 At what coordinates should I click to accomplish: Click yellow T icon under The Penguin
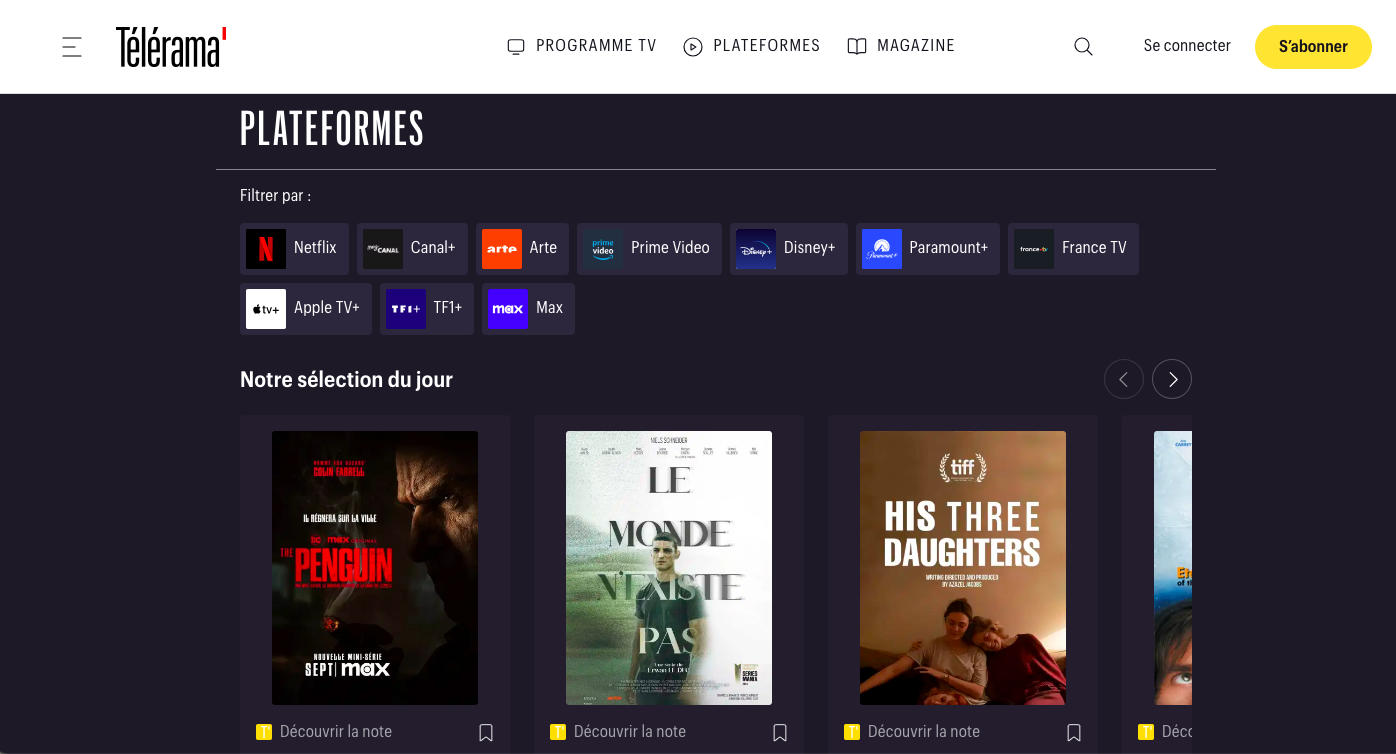point(264,732)
